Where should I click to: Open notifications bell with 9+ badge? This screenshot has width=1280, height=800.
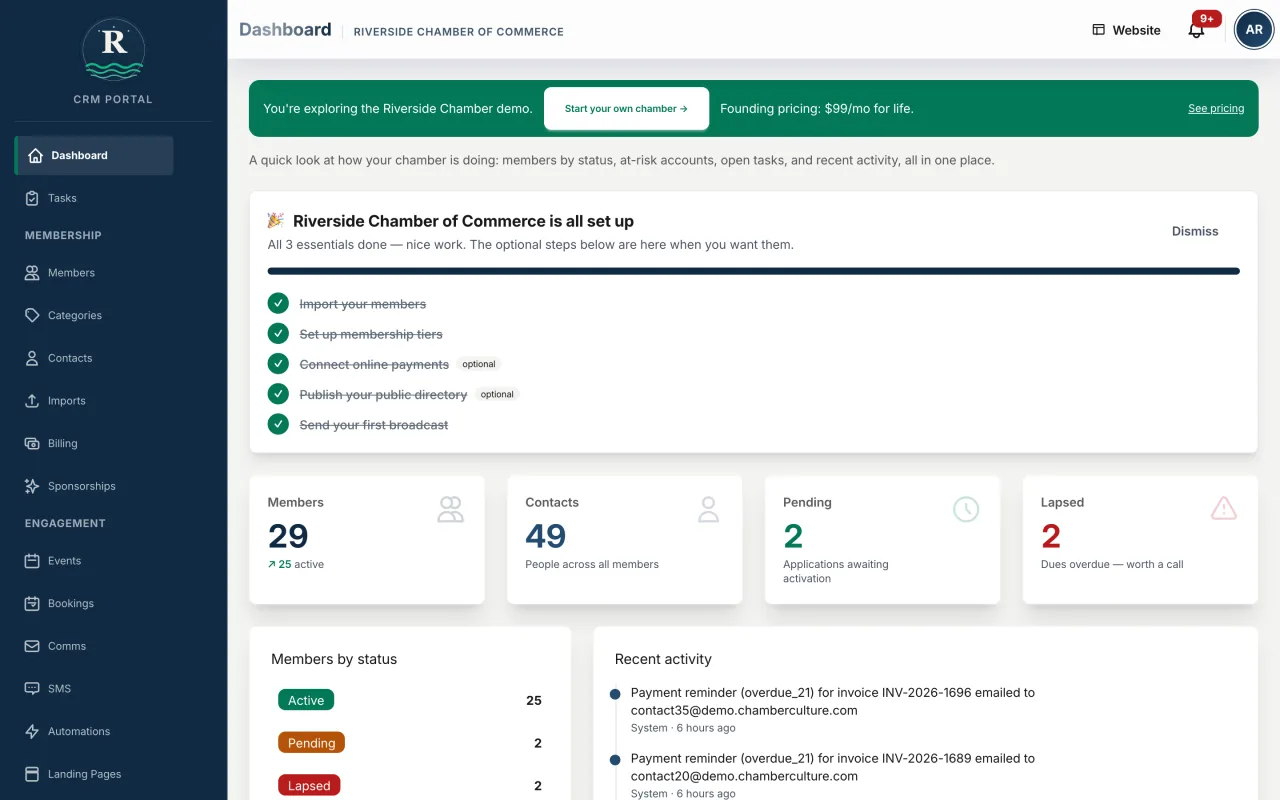[1197, 29]
